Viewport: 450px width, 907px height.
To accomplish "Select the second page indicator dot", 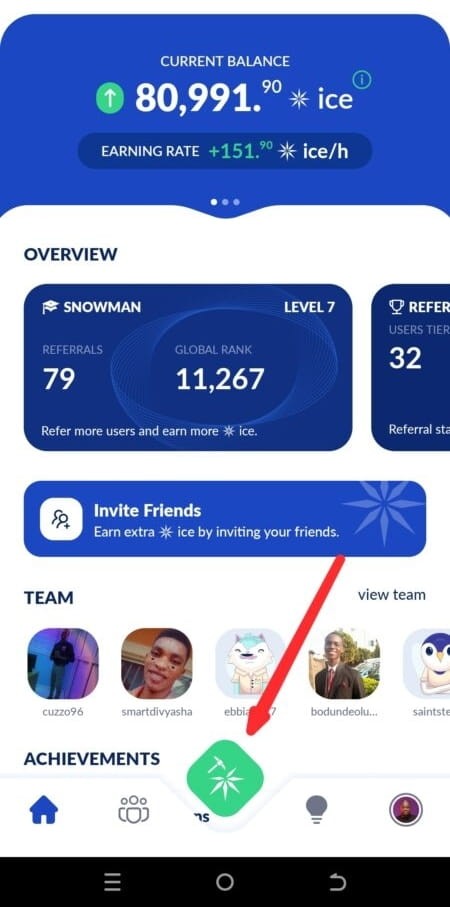I will (x=225, y=202).
